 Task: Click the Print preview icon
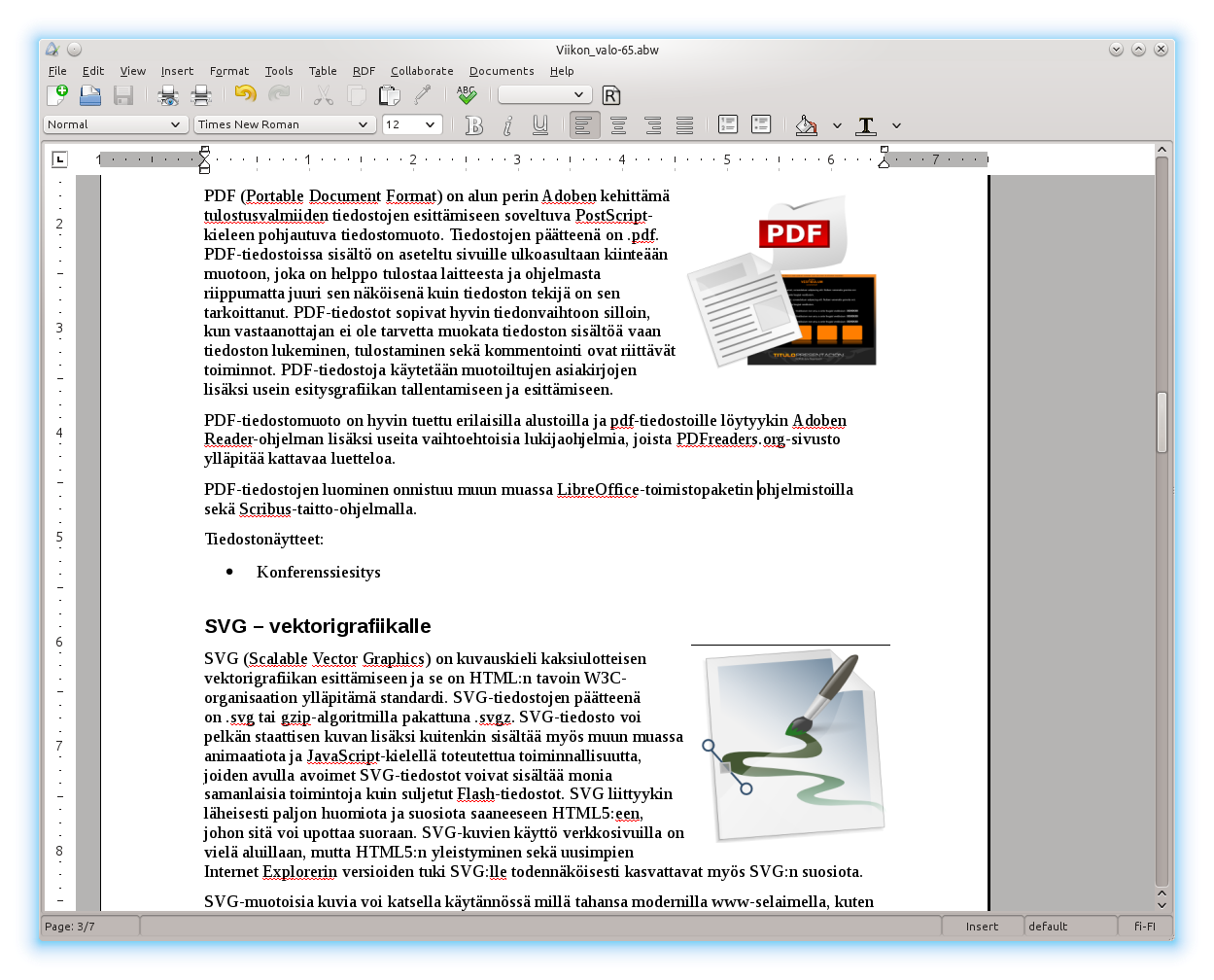[x=168, y=94]
